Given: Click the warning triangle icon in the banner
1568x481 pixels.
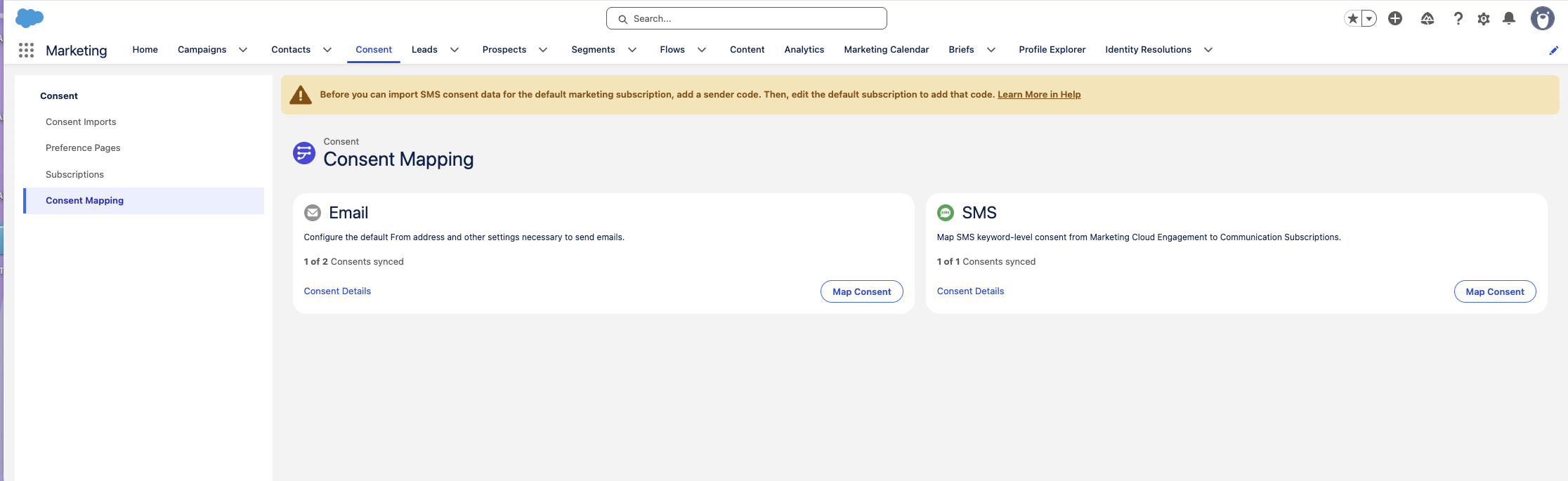Looking at the screenshot, I should (x=301, y=95).
